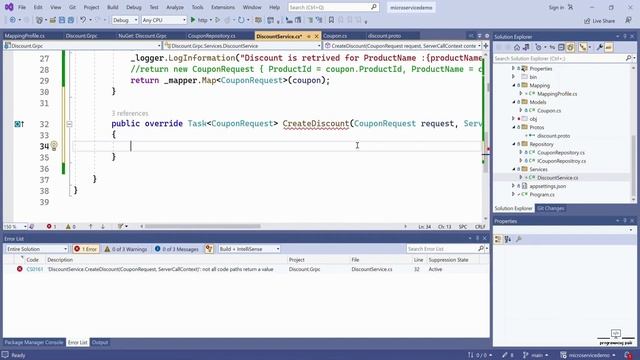Open the File menu

(x=22, y=7)
